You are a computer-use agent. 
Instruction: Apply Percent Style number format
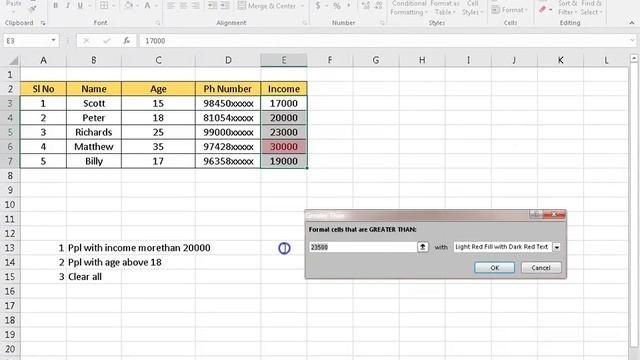point(337,6)
